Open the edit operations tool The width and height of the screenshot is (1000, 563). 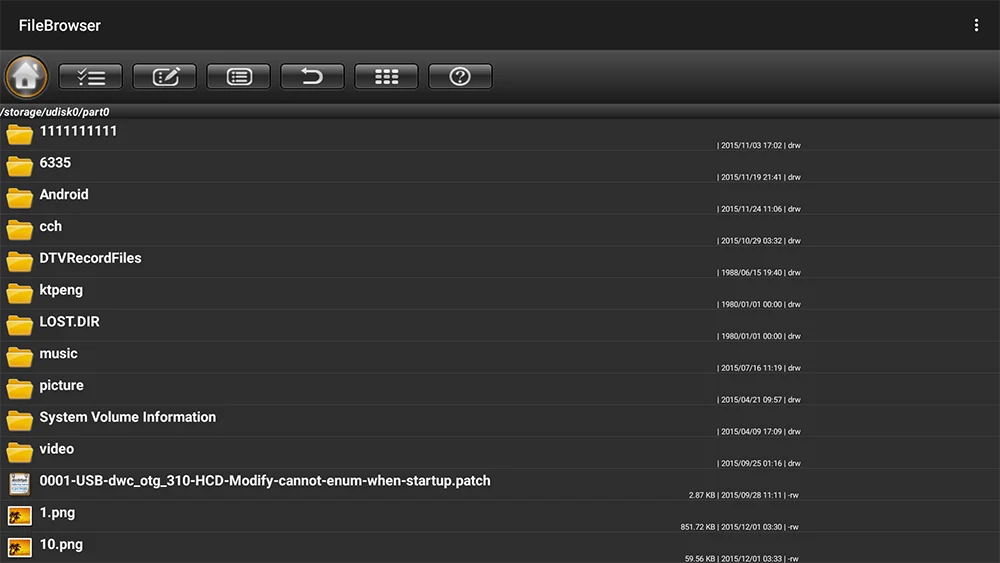coord(165,77)
